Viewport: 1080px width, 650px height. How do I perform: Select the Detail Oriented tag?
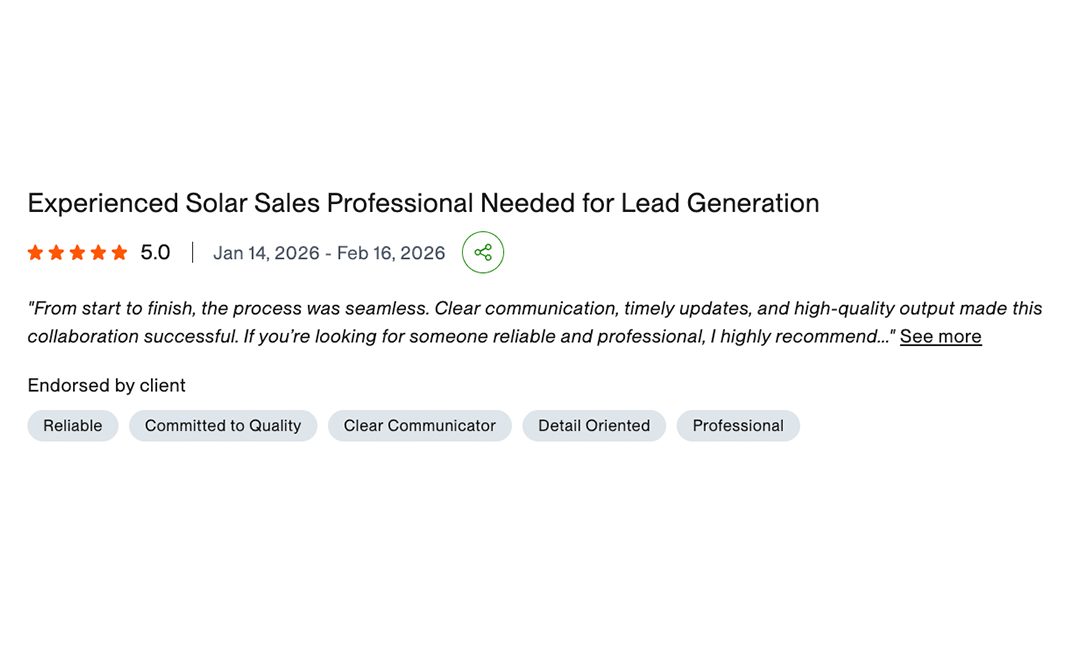(x=594, y=426)
